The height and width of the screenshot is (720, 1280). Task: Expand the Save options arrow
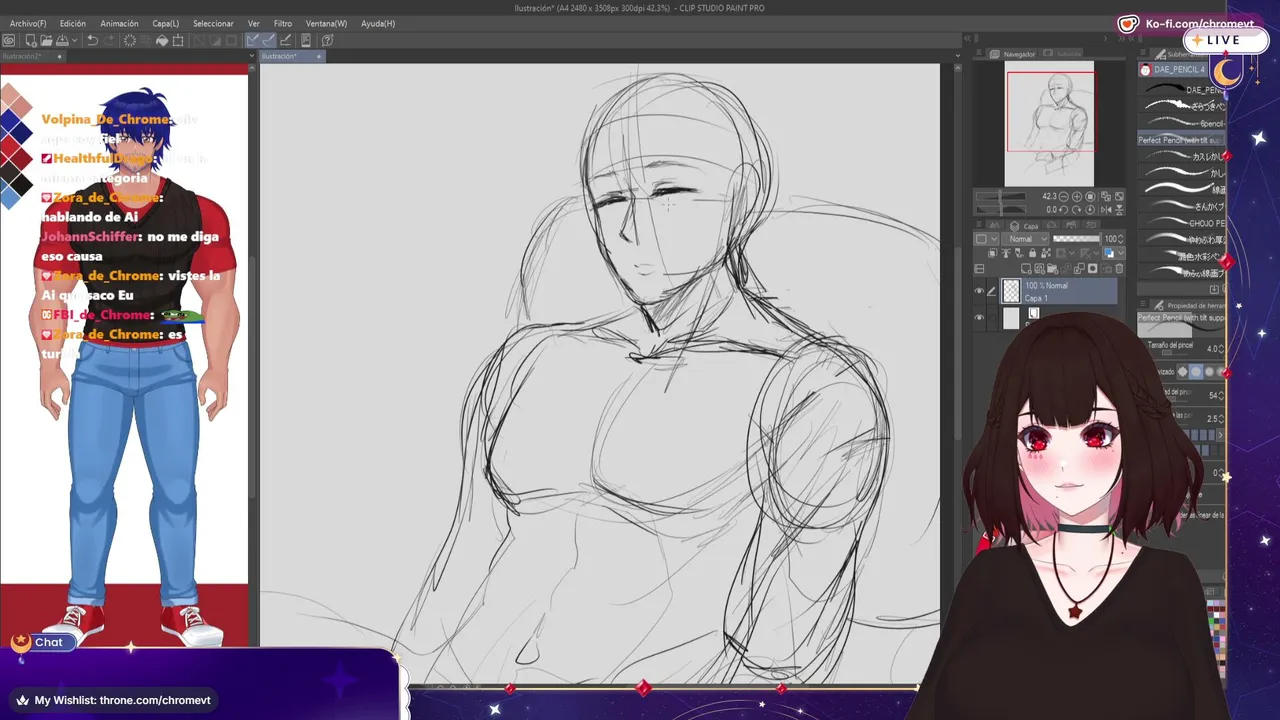pos(75,41)
